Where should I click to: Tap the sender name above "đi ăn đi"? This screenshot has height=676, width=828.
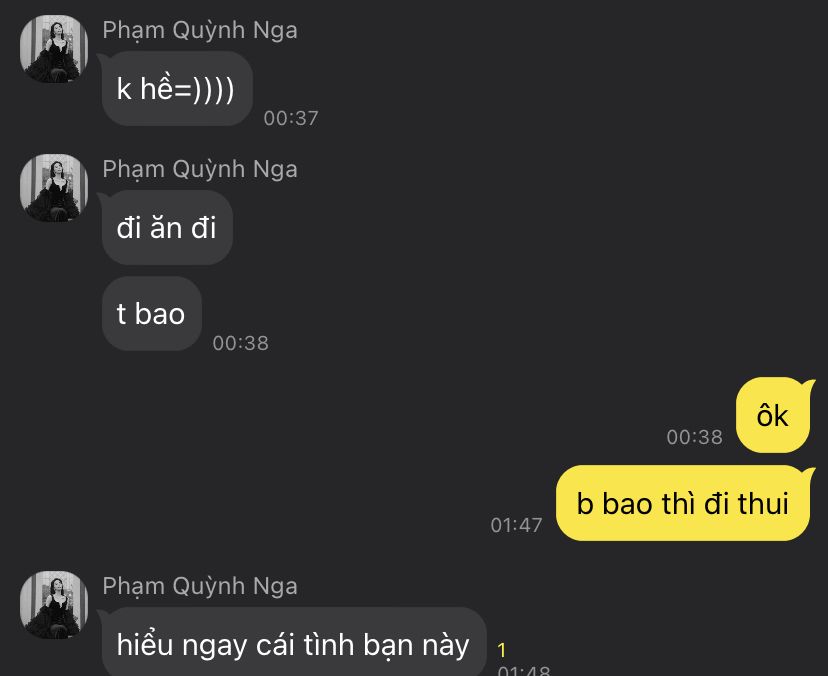point(200,169)
